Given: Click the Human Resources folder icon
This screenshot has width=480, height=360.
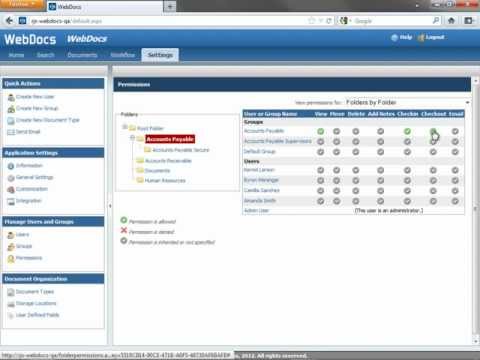Looking at the screenshot, I should pos(140,180).
